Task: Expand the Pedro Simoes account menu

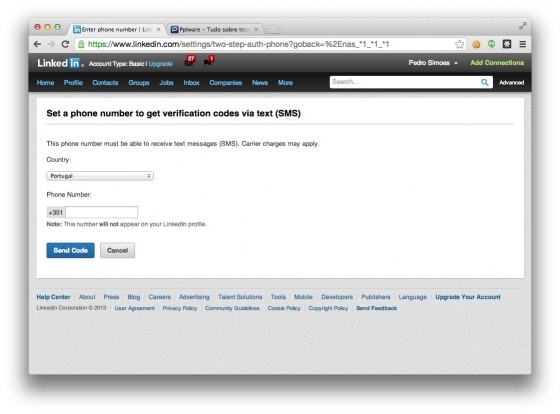Action: click(433, 63)
